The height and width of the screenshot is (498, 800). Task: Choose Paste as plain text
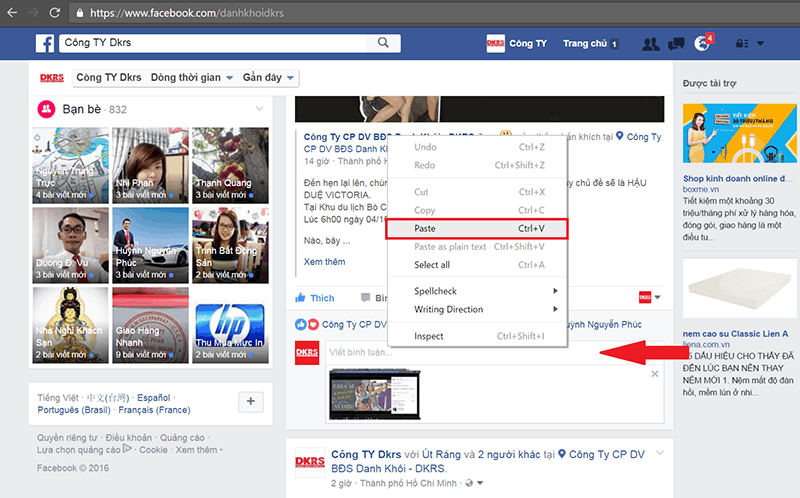(x=477, y=247)
